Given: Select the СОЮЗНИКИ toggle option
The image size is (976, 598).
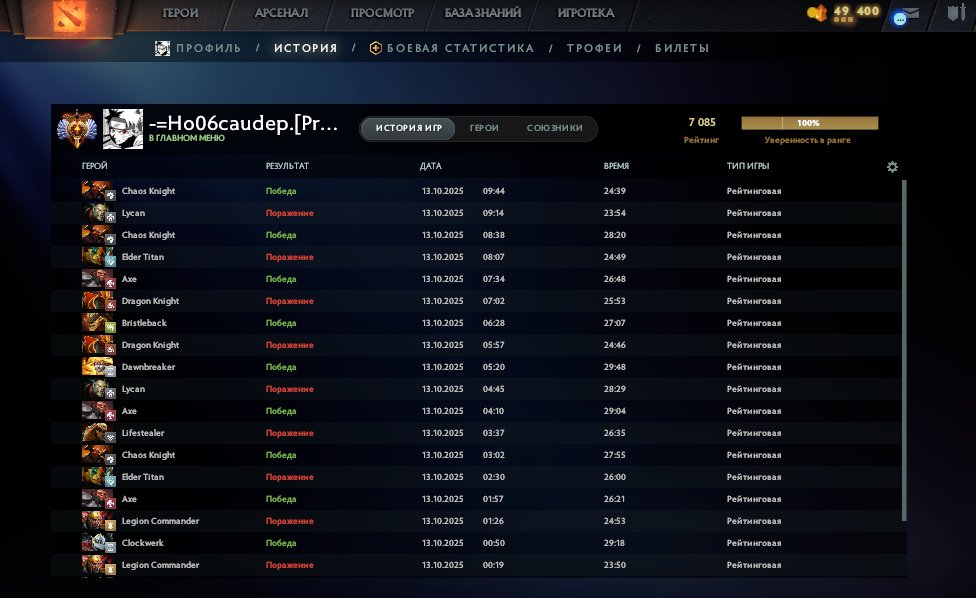Looking at the screenshot, I should 554,128.
